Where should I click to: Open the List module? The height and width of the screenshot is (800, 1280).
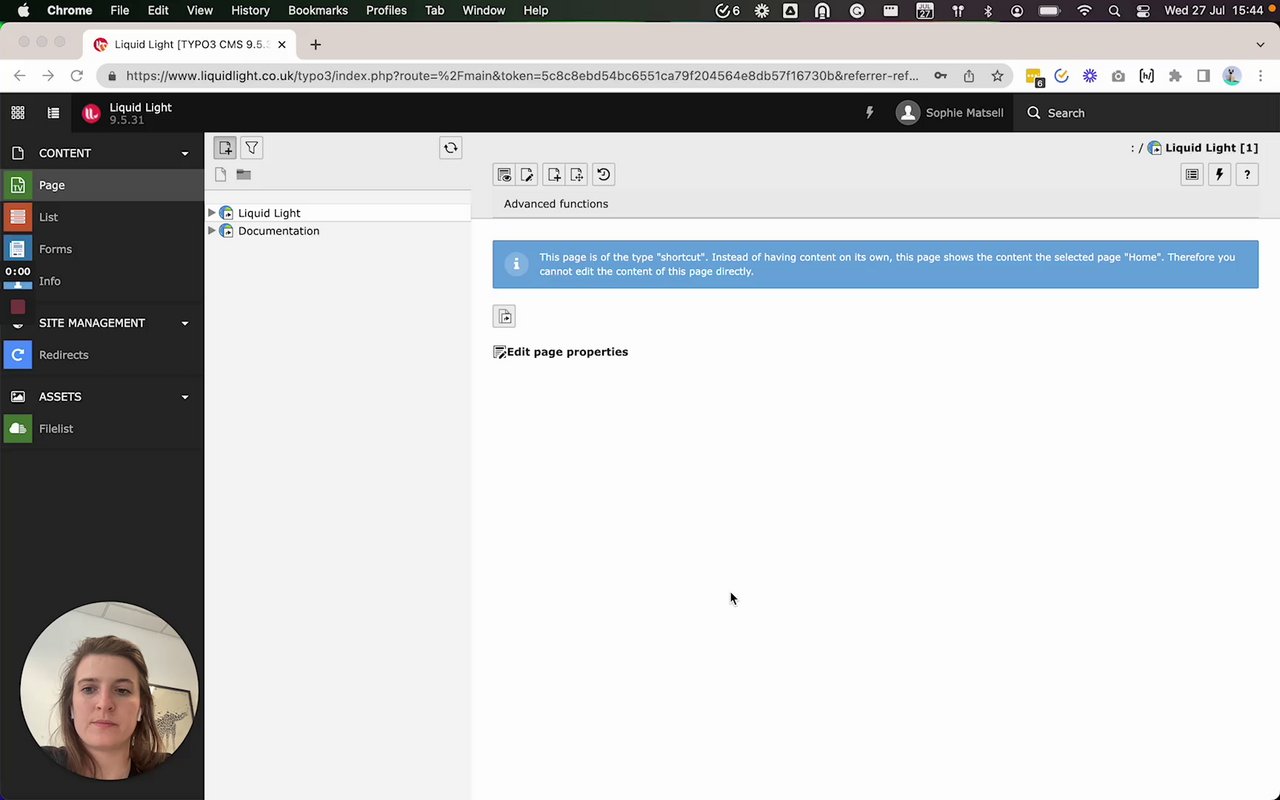tap(102, 217)
